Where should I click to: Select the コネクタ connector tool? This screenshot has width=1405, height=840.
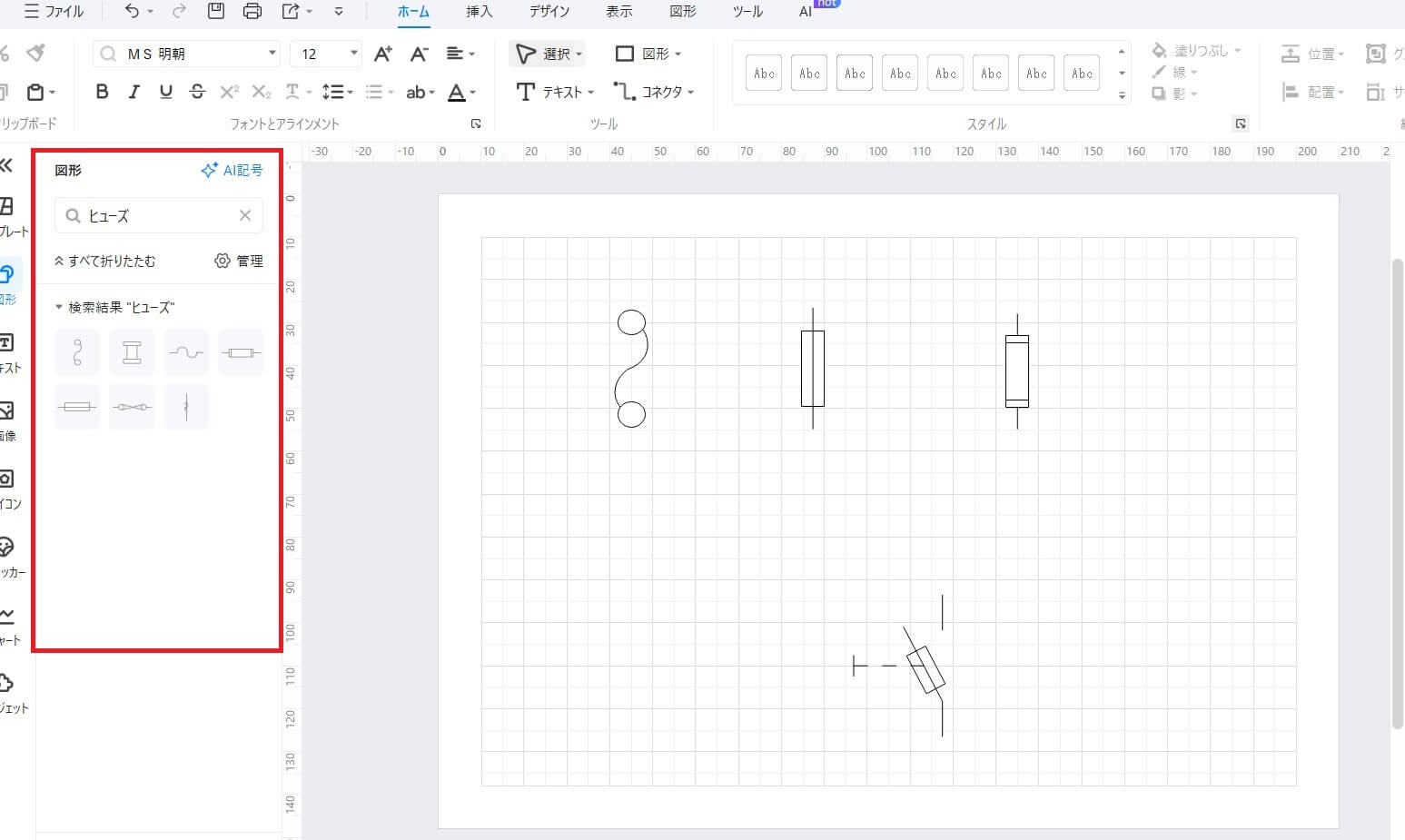653,92
